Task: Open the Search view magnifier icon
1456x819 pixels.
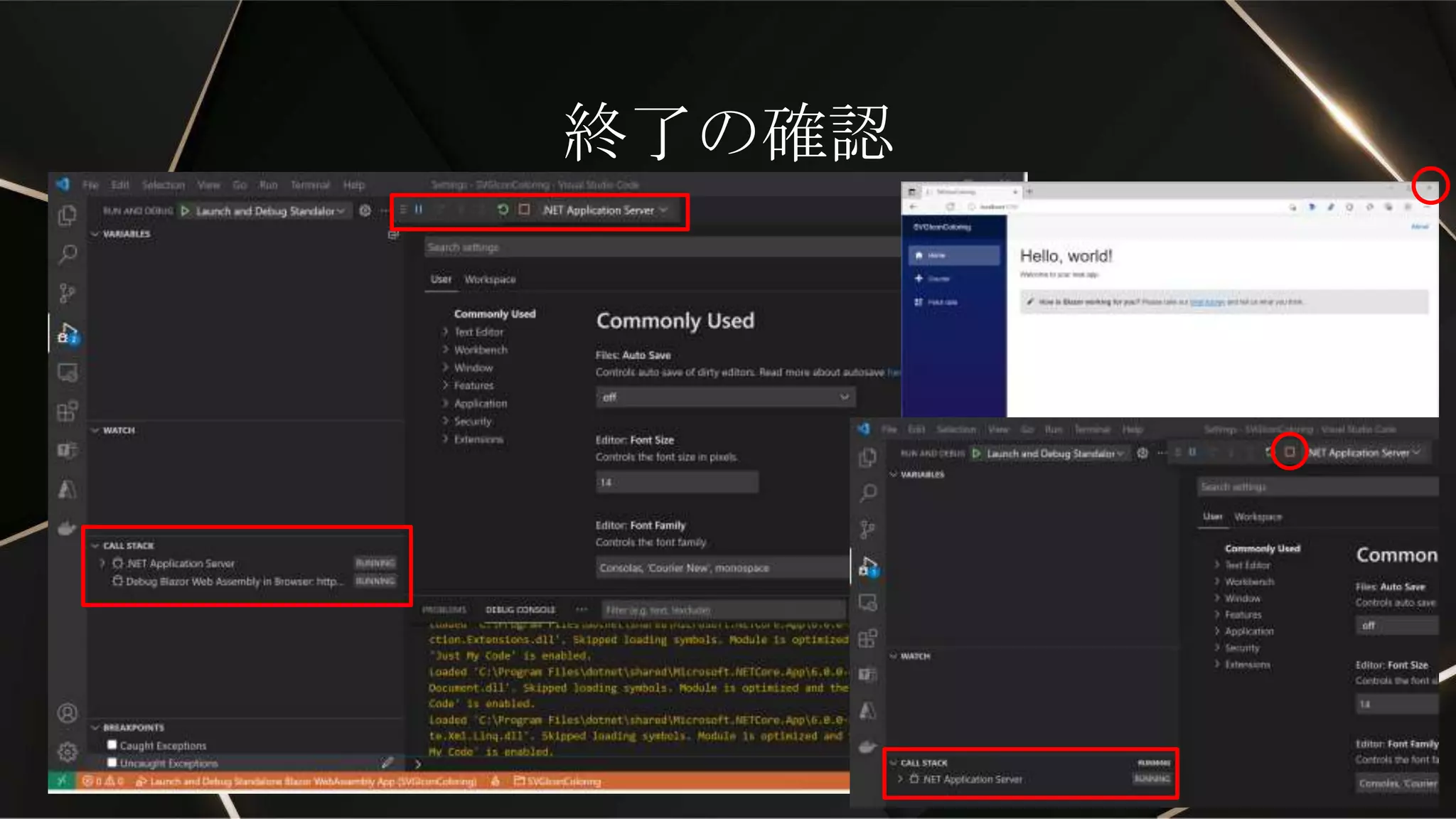Action: 68,254
